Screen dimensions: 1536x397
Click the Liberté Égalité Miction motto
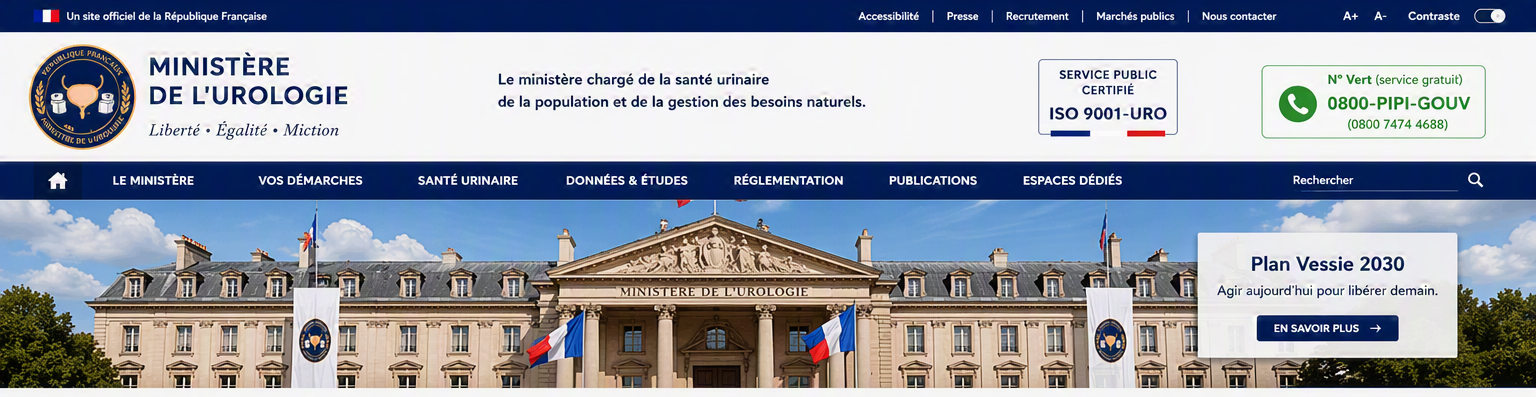click(244, 130)
